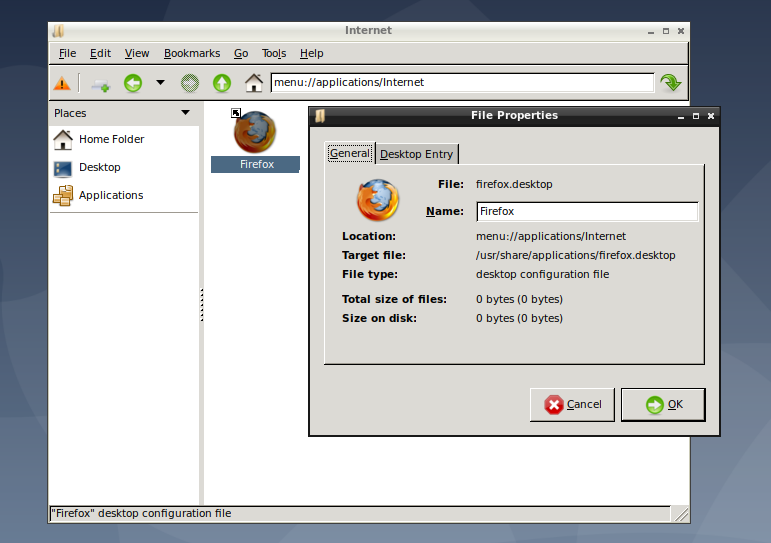Click the Home folder toolbar icon
771x543 pixels.
click(254, 83)
